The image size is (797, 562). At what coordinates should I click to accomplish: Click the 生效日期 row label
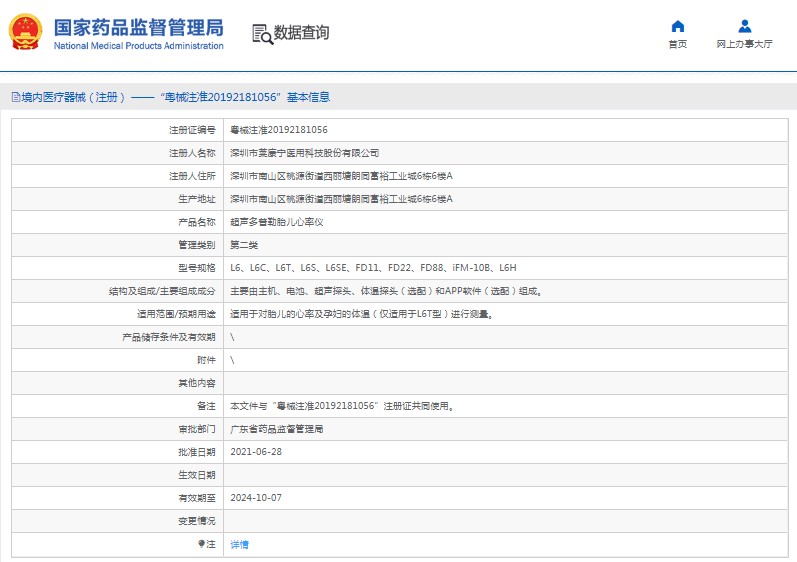click(197, 475)
